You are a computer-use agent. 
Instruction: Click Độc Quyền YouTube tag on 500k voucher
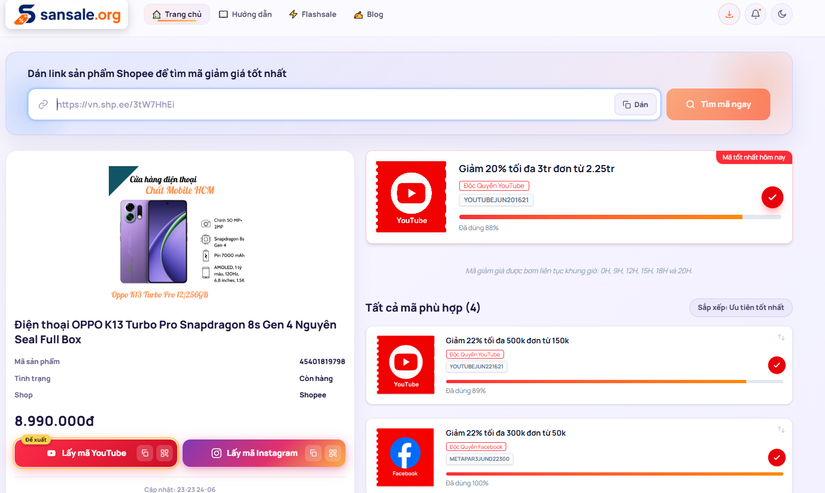coord(475,354)
